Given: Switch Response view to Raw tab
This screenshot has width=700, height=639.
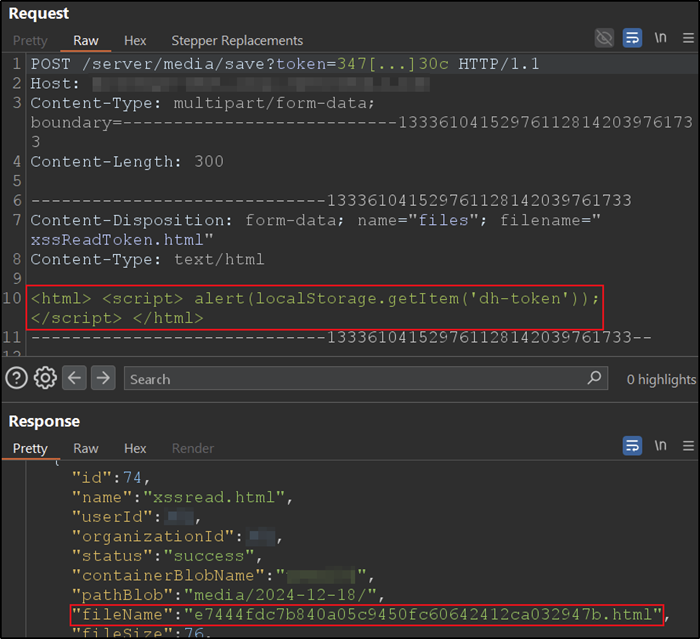Looking at the screenshot, I should pyautogui.click(x=86, y=448).
